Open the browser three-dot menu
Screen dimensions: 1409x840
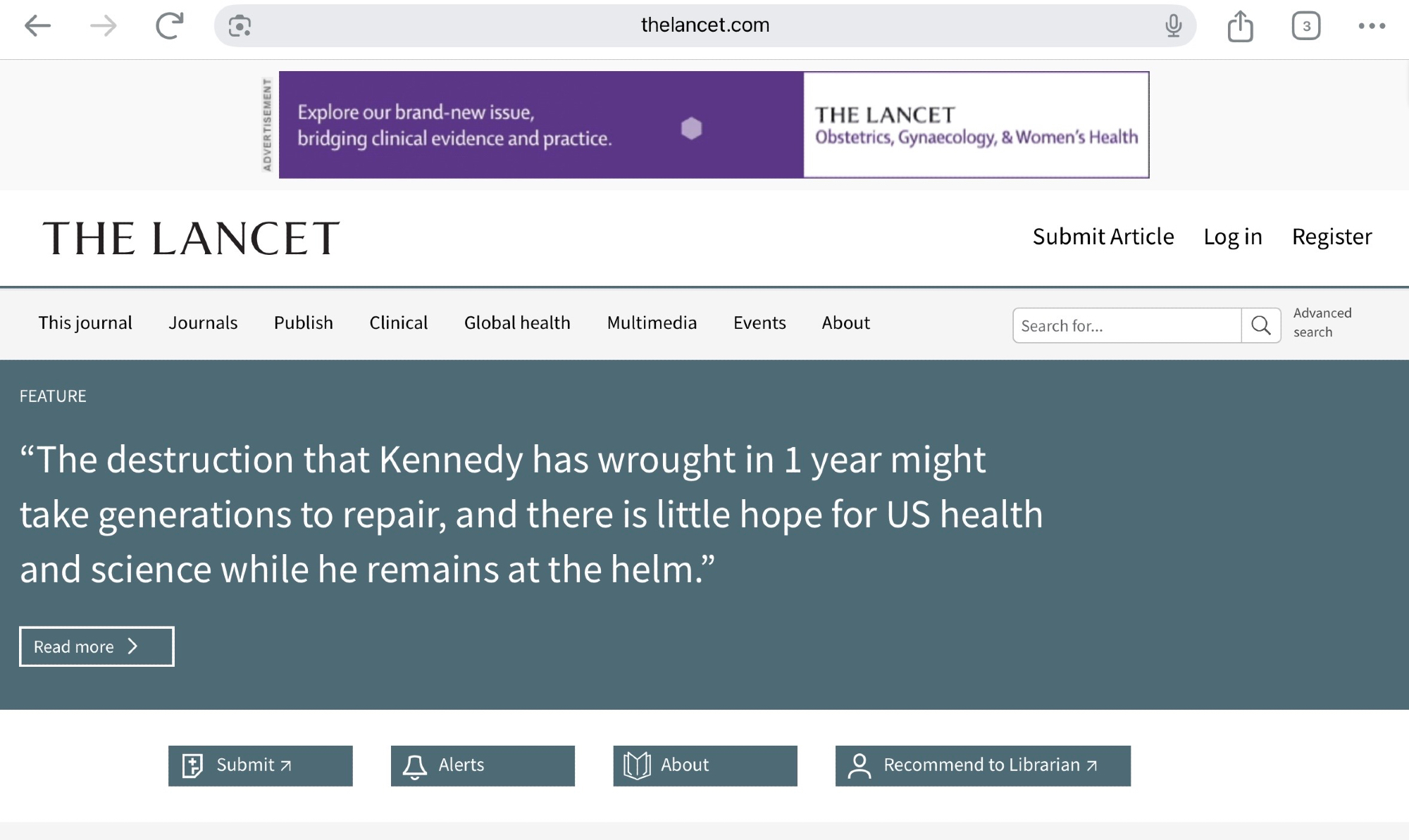[x=1372, y=26]
